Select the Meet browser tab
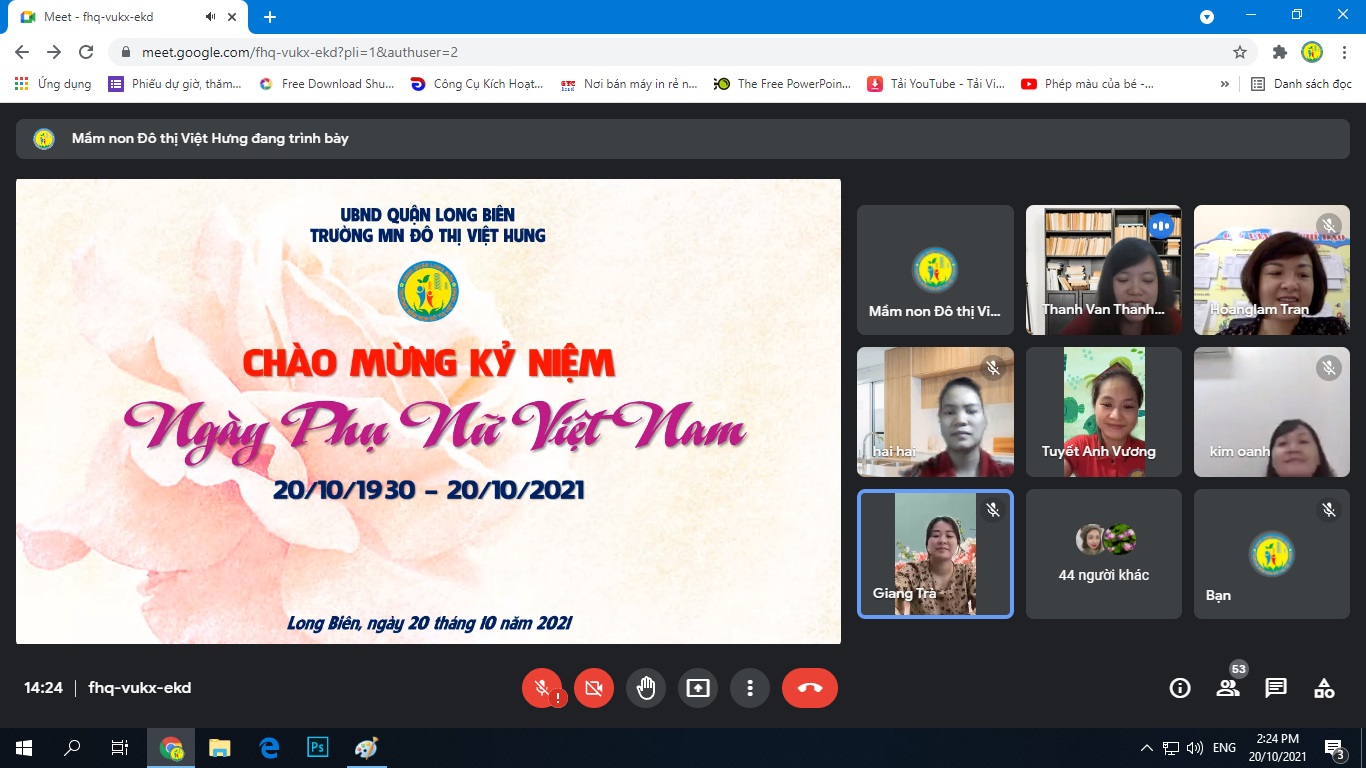Image resolution: width=1366 pixels, height=768 pixels. (x=110, y=17)
